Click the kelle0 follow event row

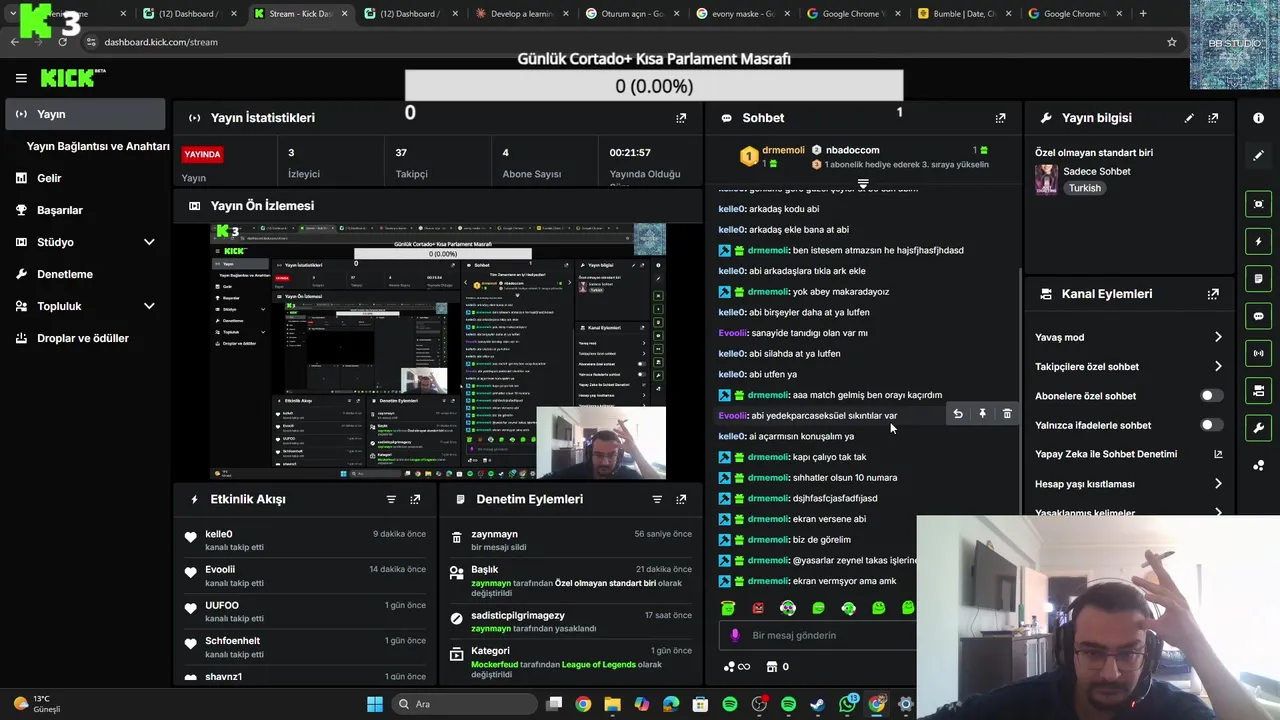pyautogui.click(x=304, y=541)
